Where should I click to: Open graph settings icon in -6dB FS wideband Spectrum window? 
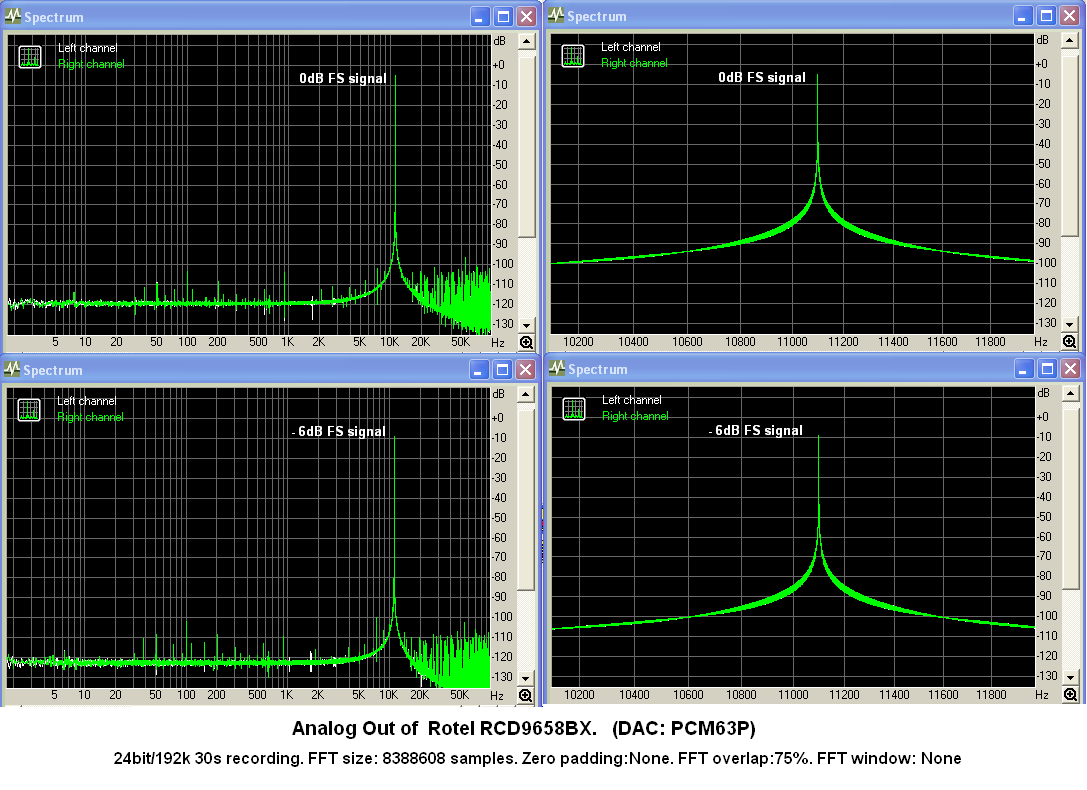point(29,410)
